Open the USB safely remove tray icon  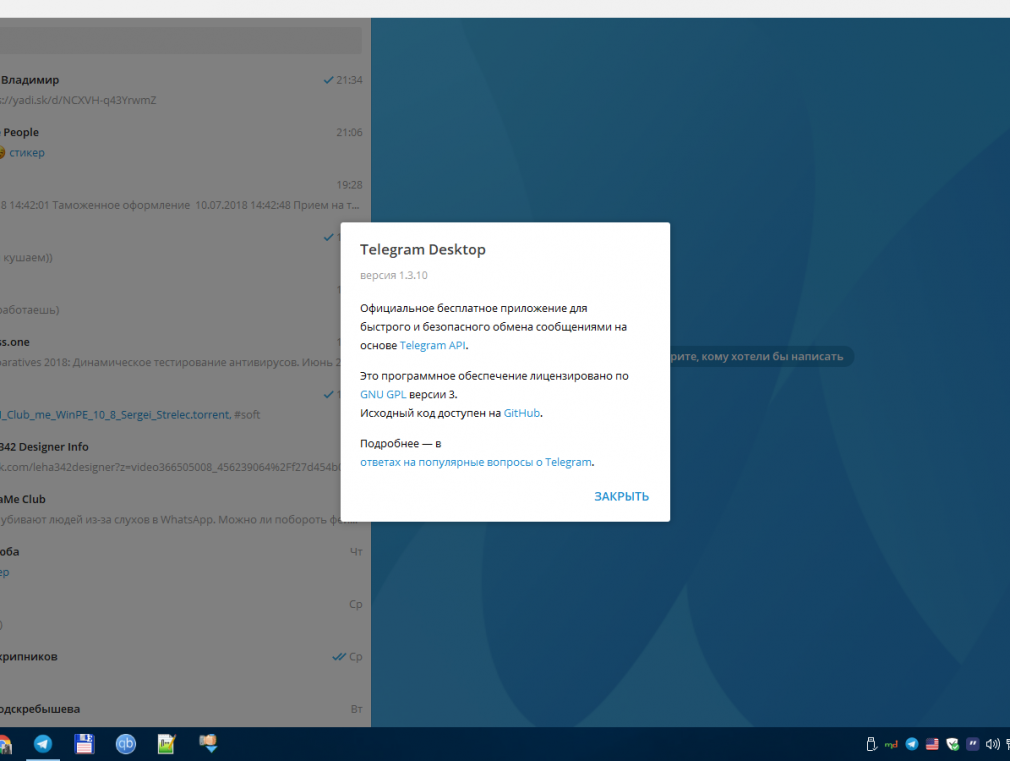pyautogui.click(x=871, y=744)
